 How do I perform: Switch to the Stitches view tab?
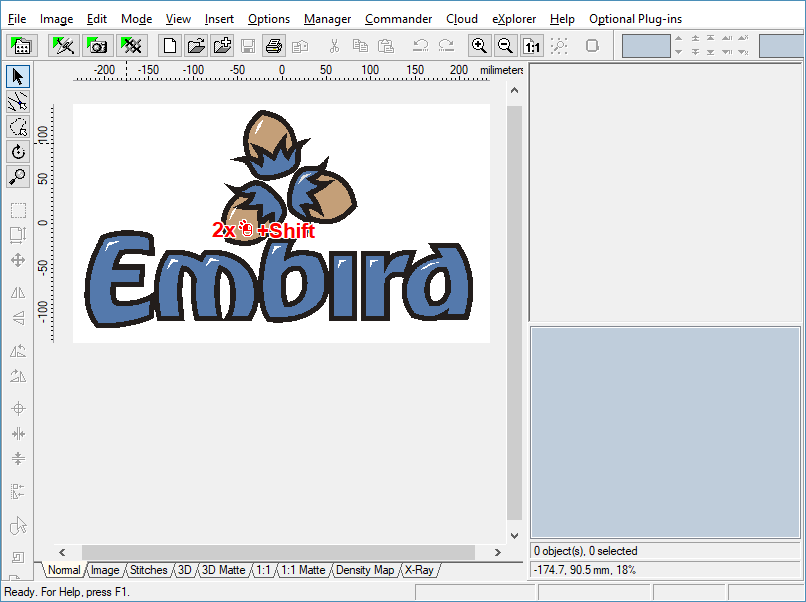pyautogui.click(x=149, y=570)
